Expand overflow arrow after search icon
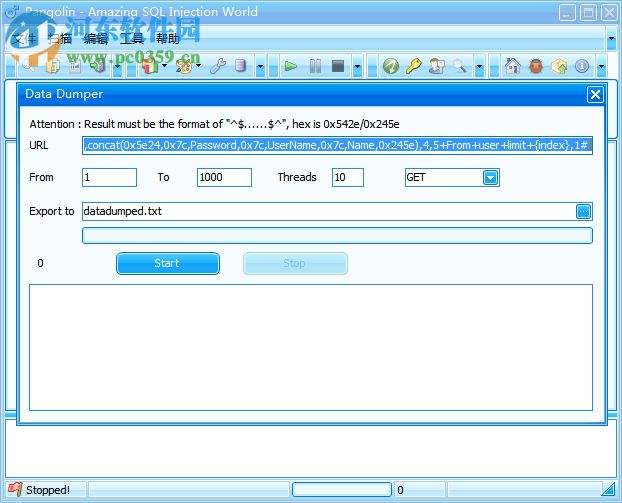The height and width of the screenshot is (503, 622). pos(480,66)
